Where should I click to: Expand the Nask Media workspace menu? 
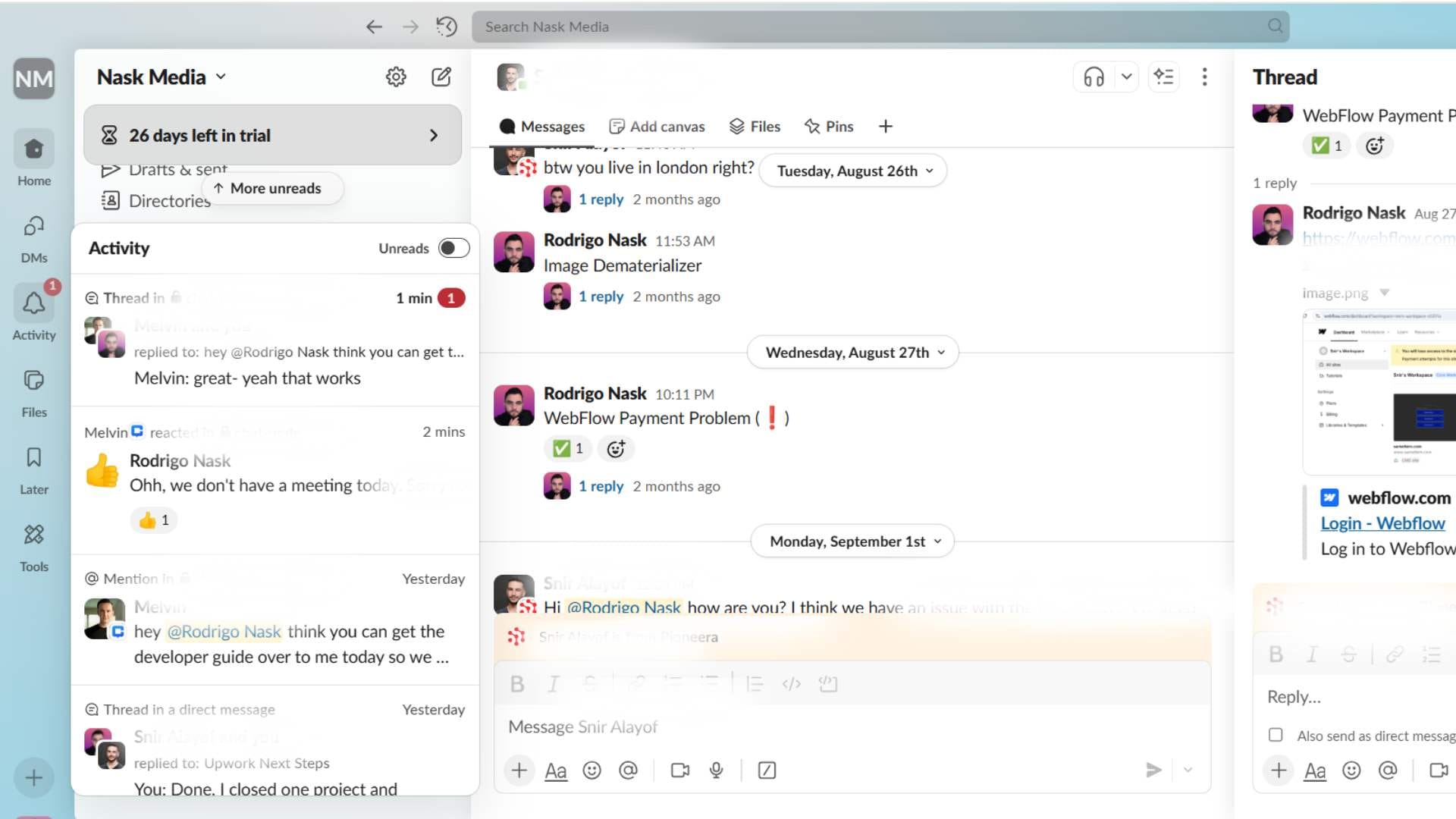[161, 77]
